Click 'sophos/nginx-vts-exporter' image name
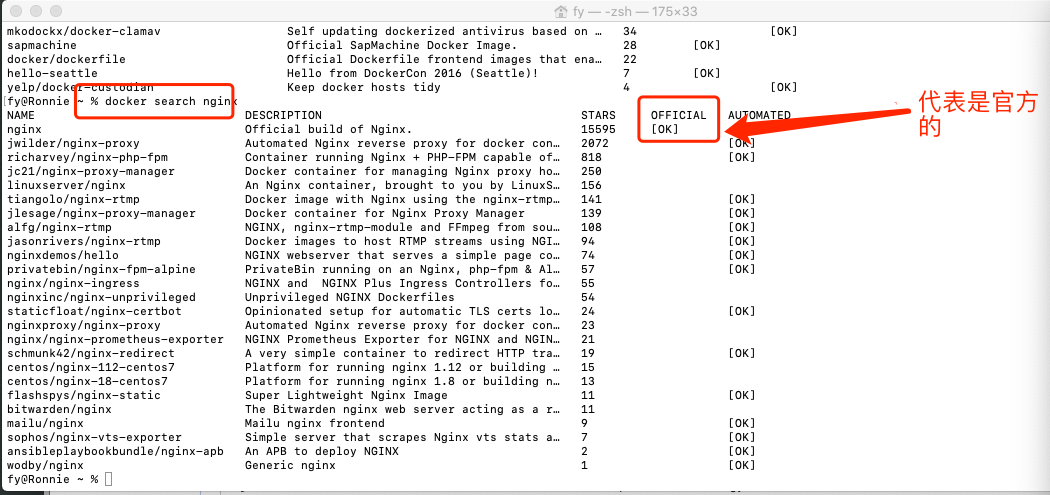The image size is (1050, 495). (x=94, y=437)
